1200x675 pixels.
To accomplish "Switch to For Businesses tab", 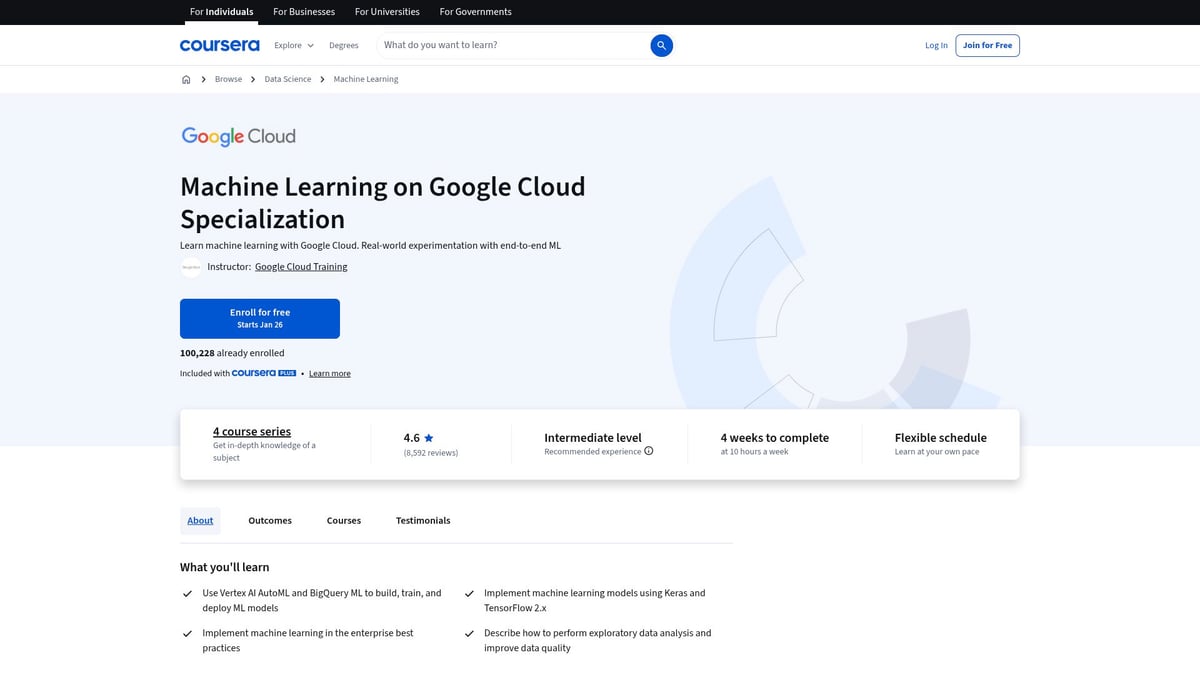I will 305,12.
